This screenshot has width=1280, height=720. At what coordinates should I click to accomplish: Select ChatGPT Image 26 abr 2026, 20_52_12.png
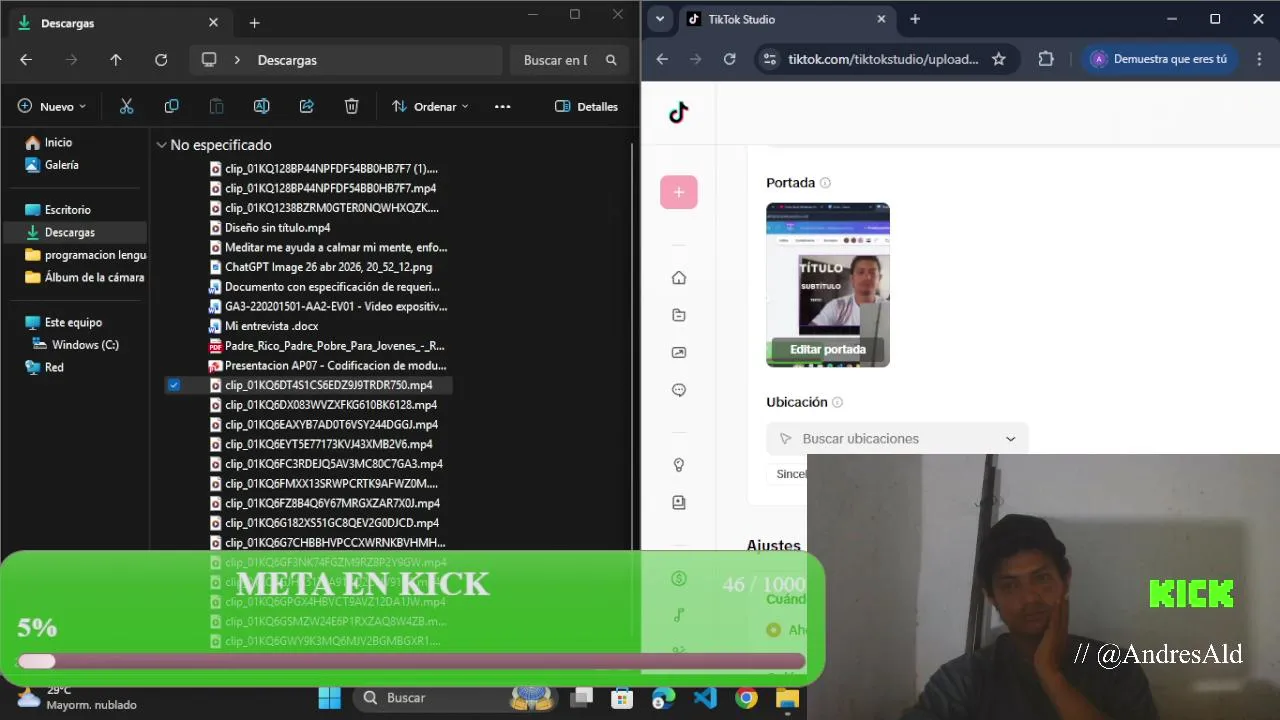[328, 267]
